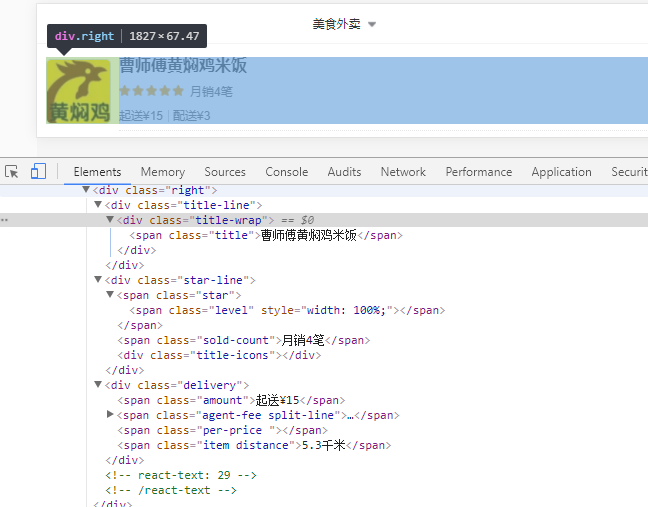
Task: Select the span class="title" row
Action: [x=266, y=235]
